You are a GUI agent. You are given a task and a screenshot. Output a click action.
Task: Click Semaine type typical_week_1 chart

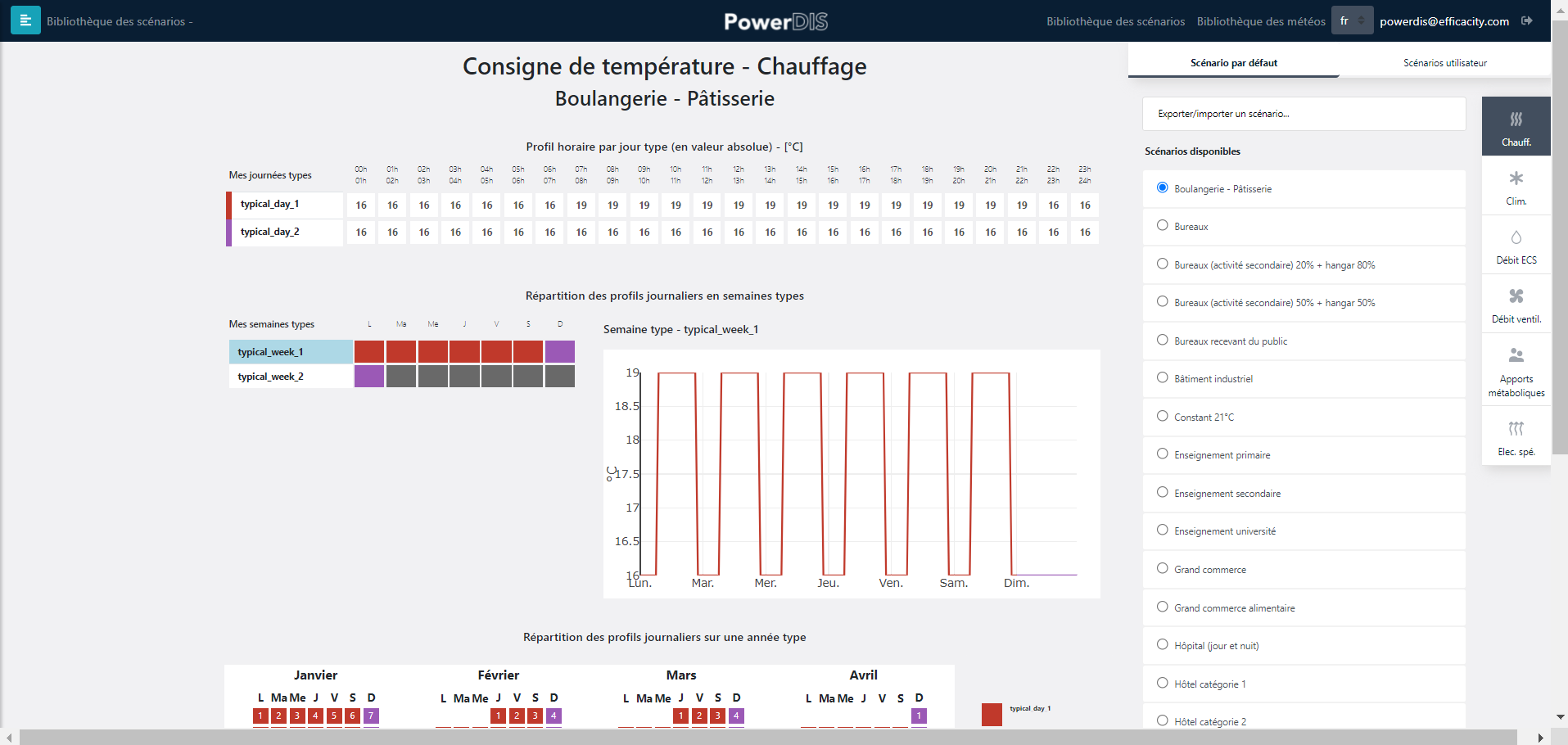click(852, 474)
